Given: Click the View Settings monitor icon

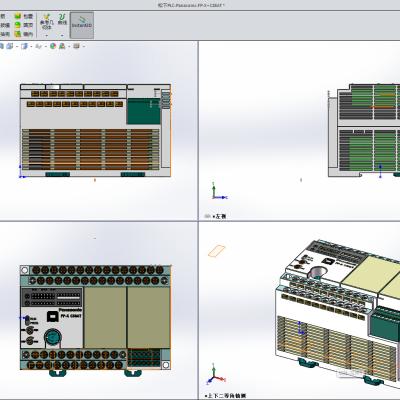Looking at the screenshot, I should point(76,46).
